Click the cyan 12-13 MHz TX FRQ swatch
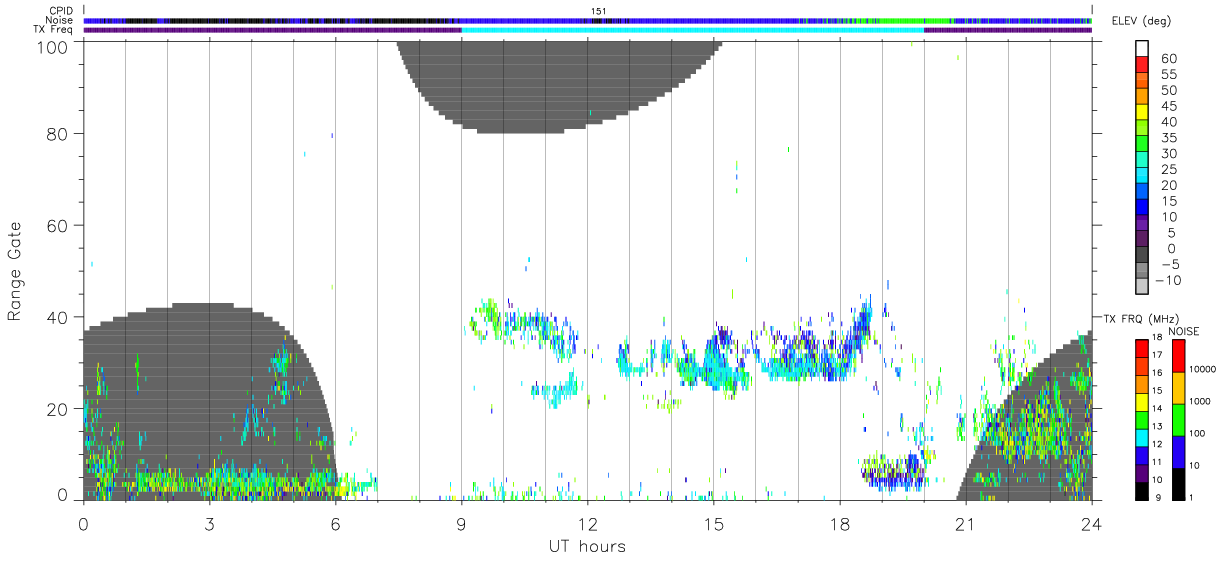The width and height of the screenshot is (1228, 567). click(1142, 437)
